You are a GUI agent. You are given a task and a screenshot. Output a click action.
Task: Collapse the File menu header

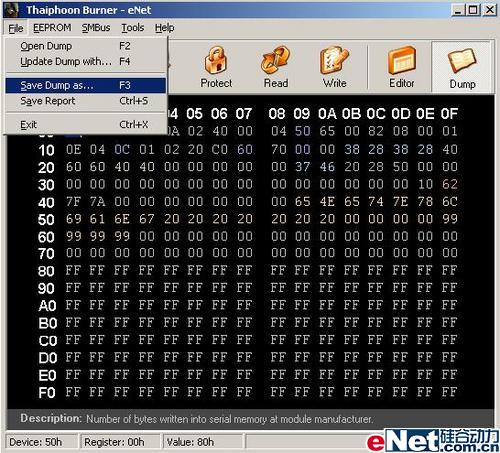(x=16, y=28)
